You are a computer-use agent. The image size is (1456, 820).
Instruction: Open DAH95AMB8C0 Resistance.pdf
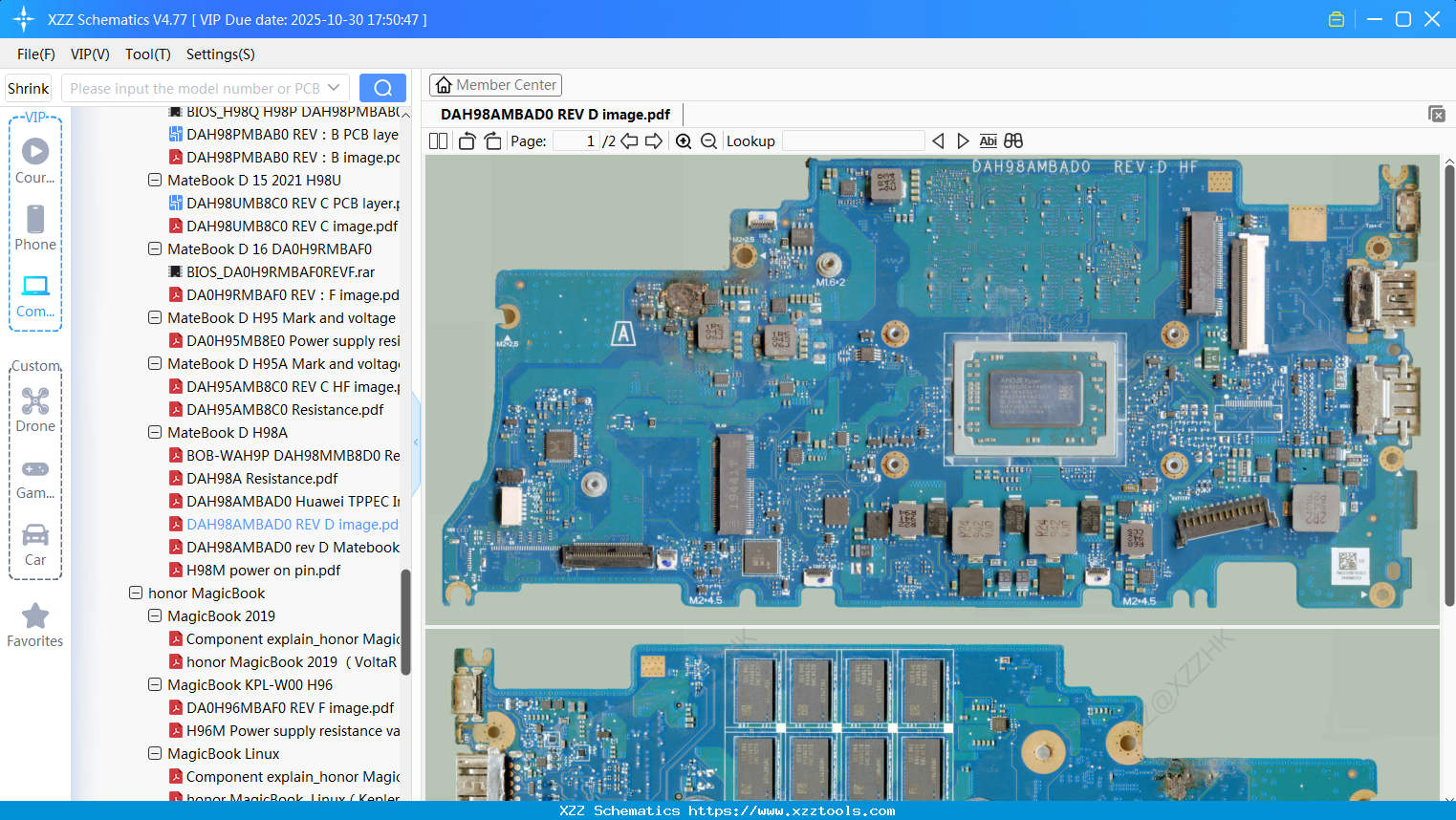pyautogui.click(x=276, y=409)
